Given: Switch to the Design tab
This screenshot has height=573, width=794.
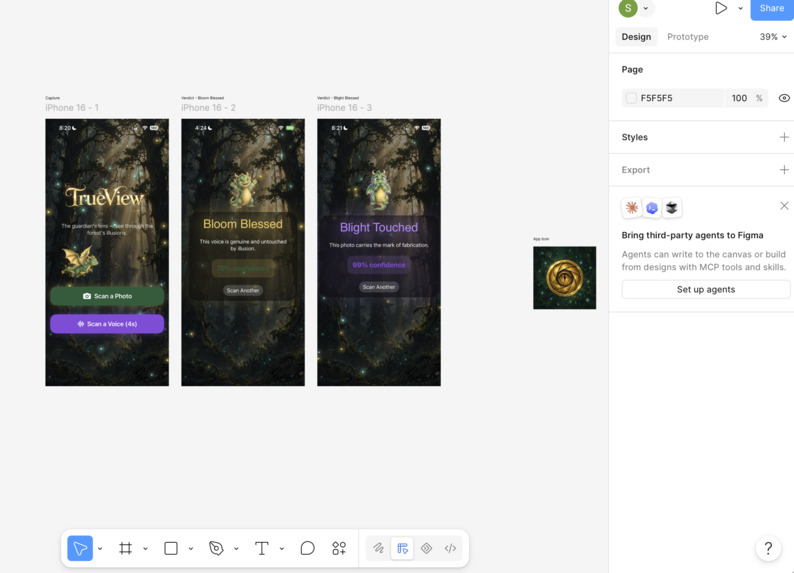Looking at the screenshot, I should click(637, 36).
